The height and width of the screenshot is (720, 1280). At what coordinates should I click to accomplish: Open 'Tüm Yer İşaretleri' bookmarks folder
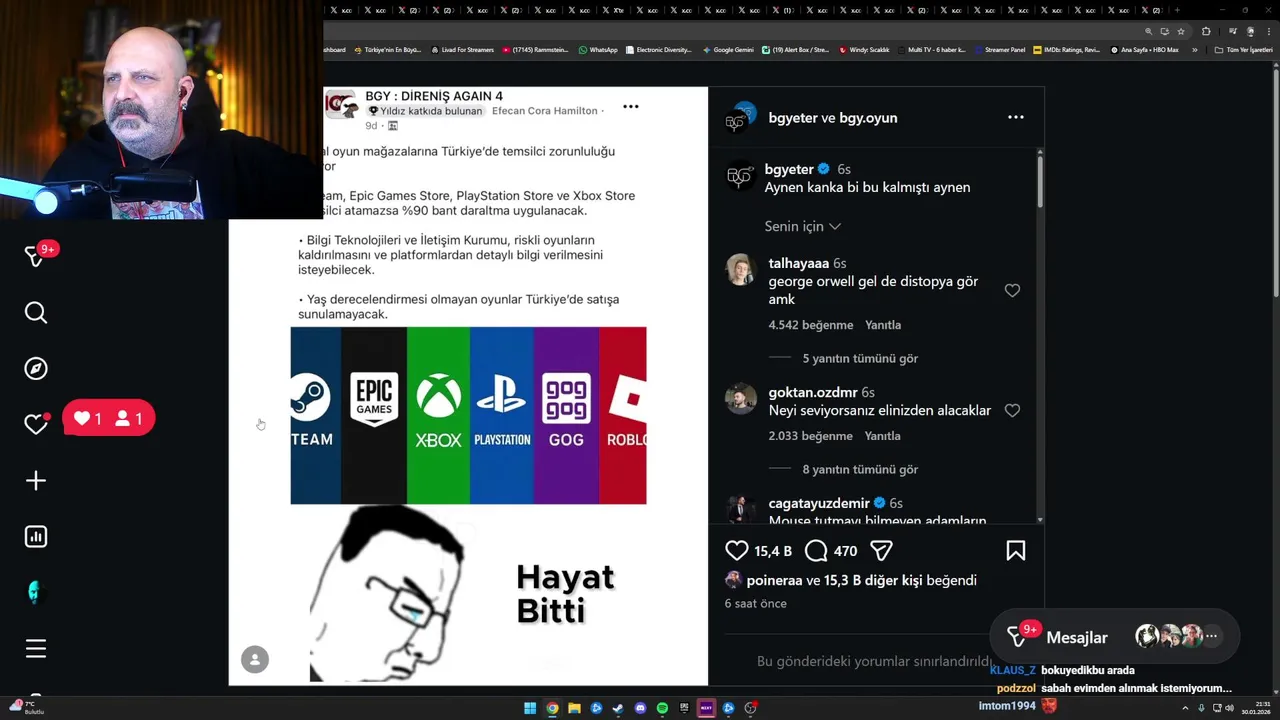tap(1243, 50)
